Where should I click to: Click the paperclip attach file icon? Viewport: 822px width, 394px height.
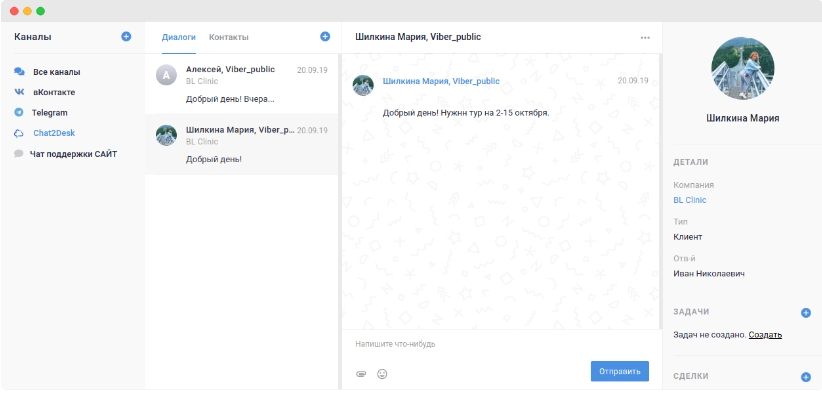tap(361, 374)
